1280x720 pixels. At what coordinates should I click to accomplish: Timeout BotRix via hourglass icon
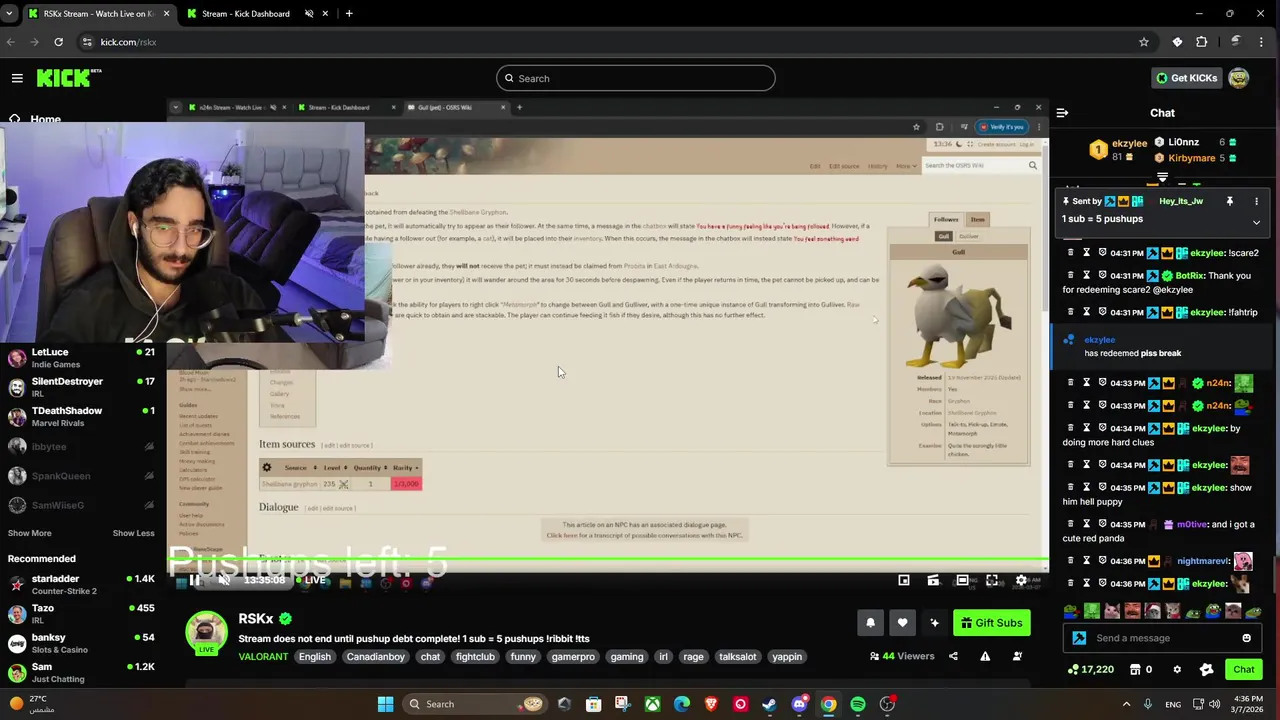tap(1087, 275)
